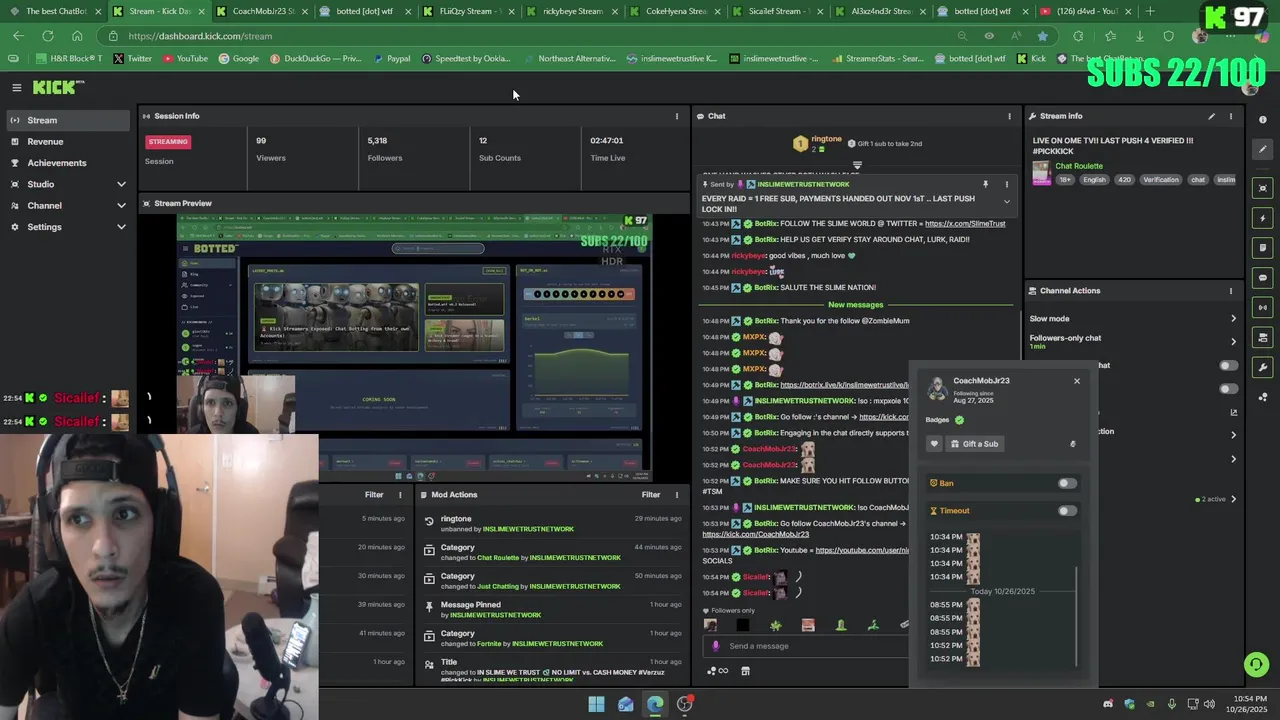Screen dimensions: 1280x720
Task: Click rickybeye username in chat
Action: [748, 256]
